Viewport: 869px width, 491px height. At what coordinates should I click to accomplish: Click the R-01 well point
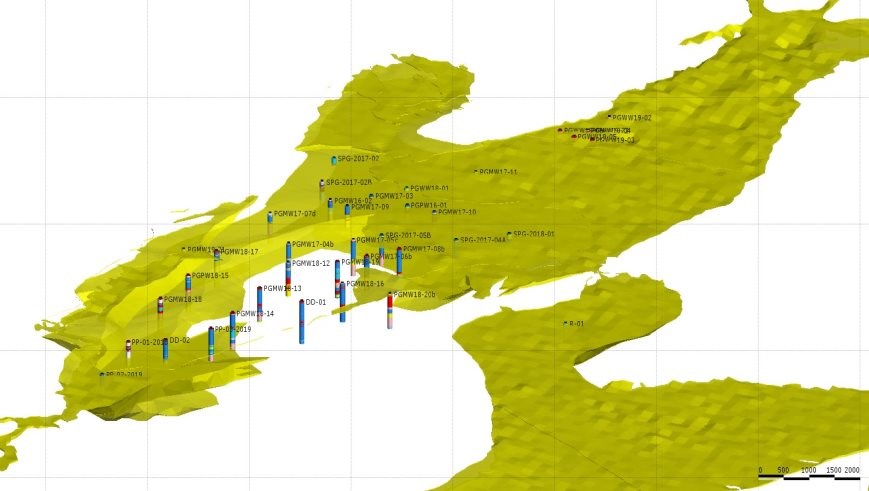(565, 323)
